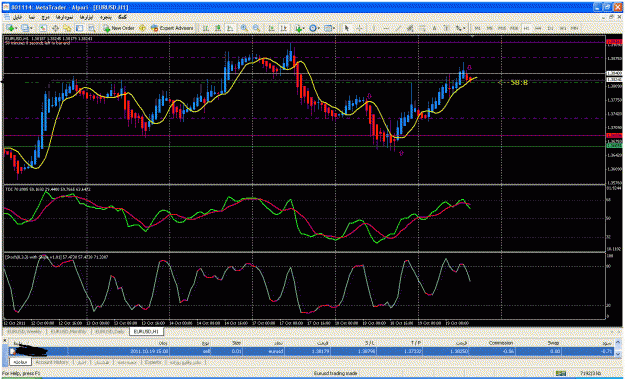
Task: Close the Terminal panel with its X
Action: tap(5, 340)
